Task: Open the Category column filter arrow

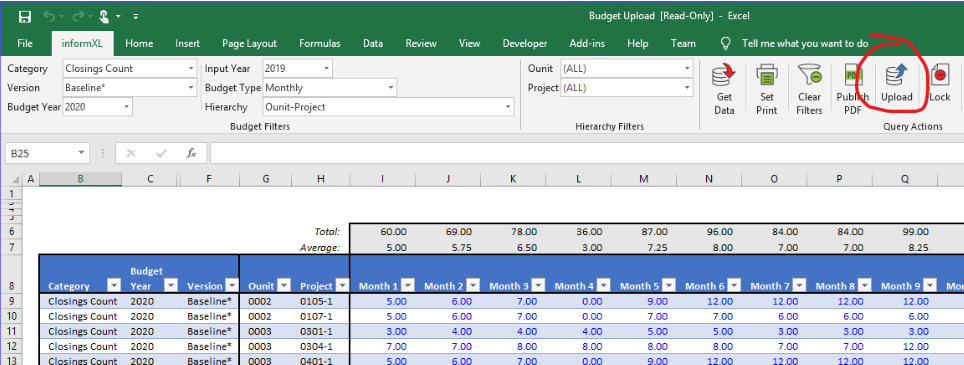Action: (113, 286)
